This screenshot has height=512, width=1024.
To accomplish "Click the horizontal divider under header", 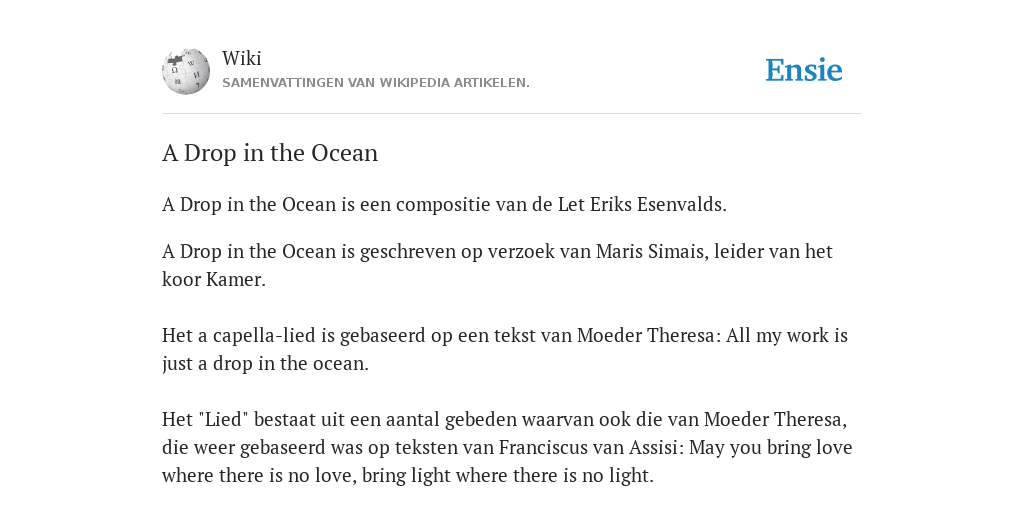I will pyautogui.click(x=512, y=114).
